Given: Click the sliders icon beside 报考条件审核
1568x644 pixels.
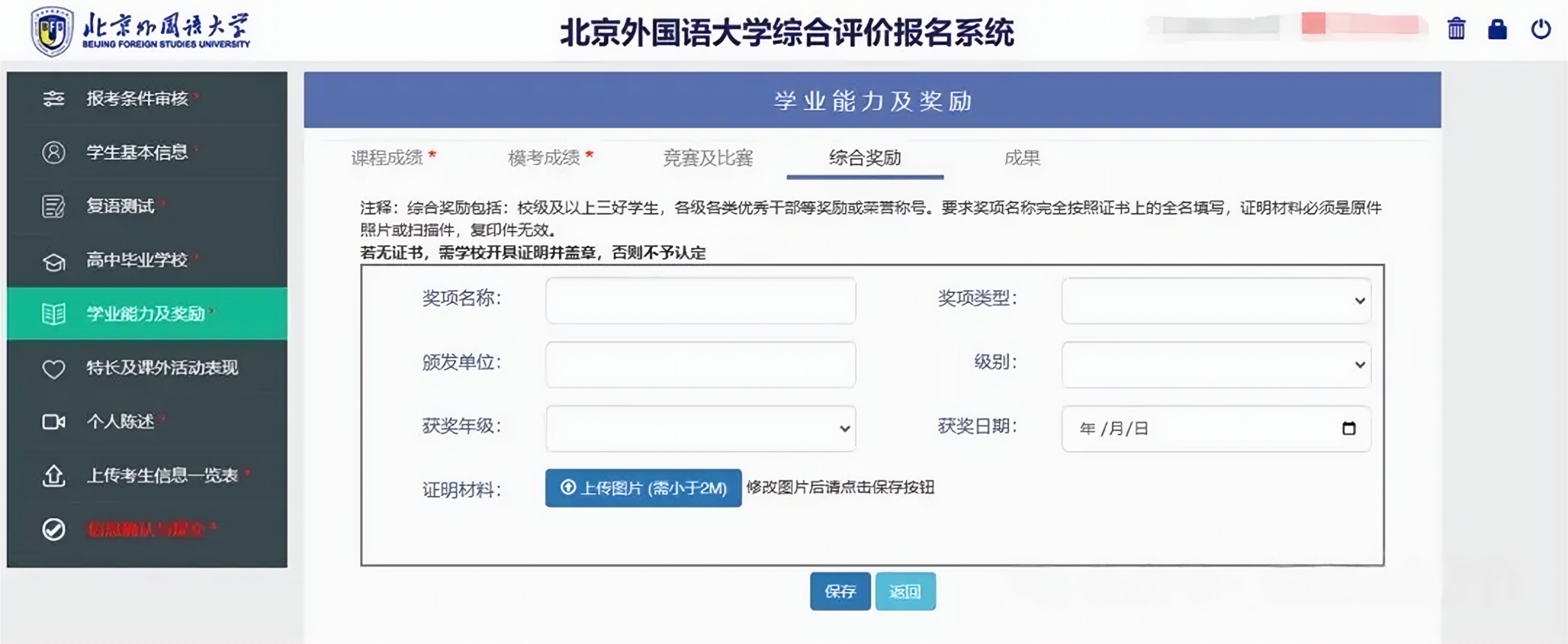Looking at the screenshot, I should [x=54, y=98].
